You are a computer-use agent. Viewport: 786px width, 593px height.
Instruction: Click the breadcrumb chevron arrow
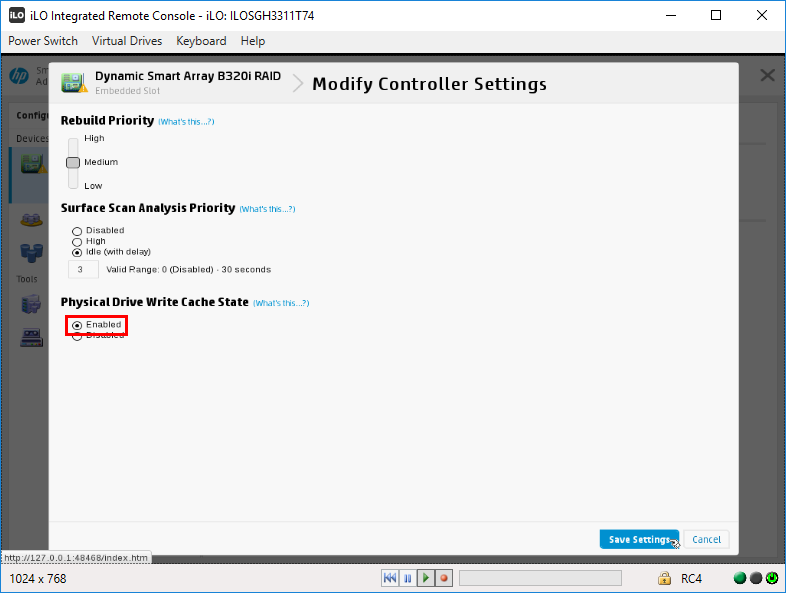pyautogui.click(x=298, y=83)
